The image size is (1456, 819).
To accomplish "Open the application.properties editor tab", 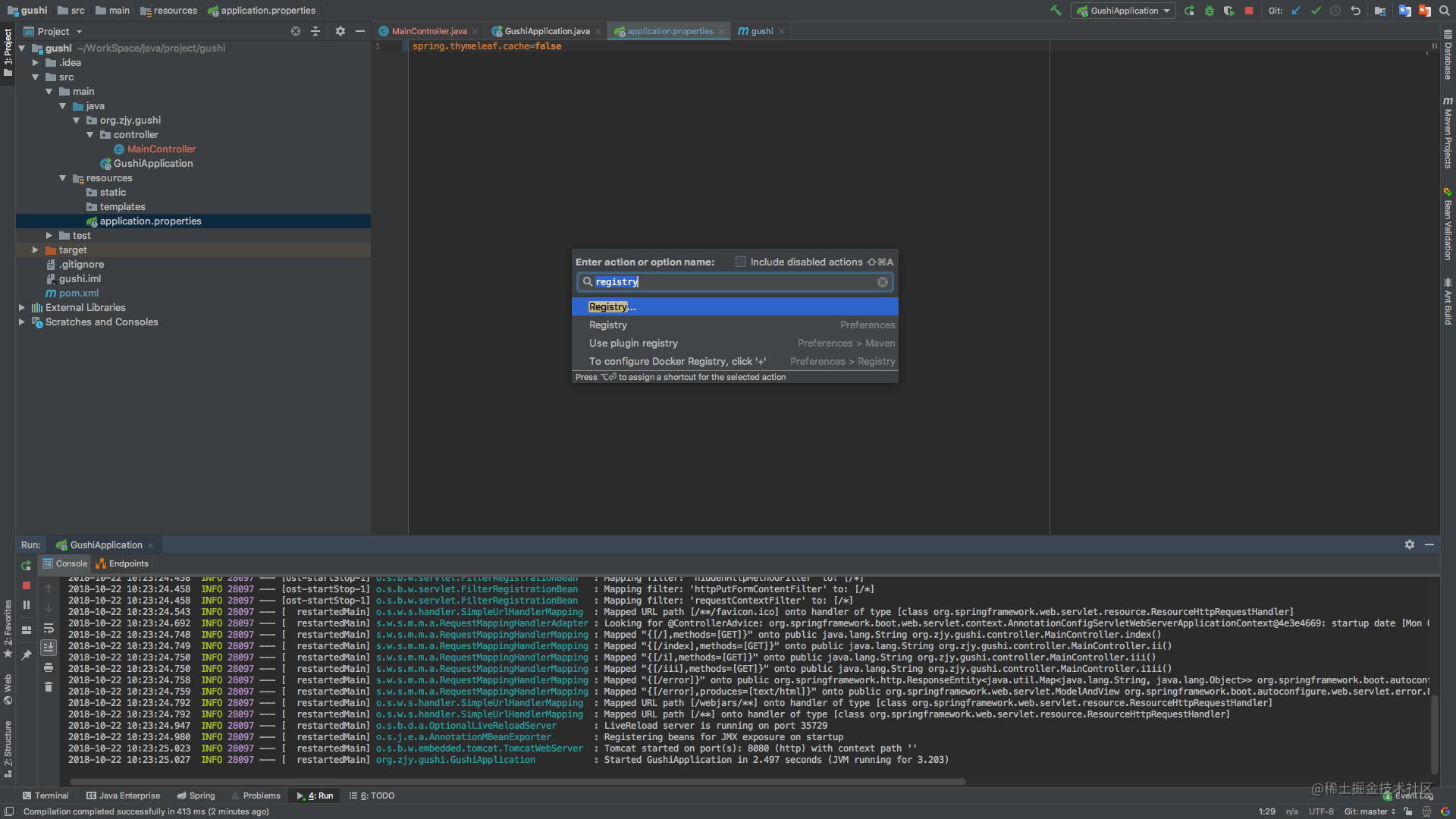I will tap(666, 31).
